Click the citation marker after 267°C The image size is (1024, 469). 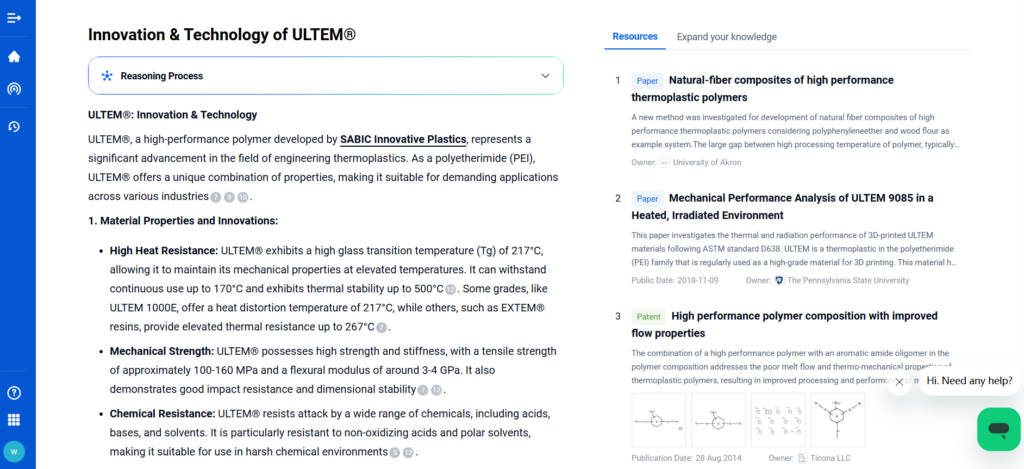pos(381,327)
